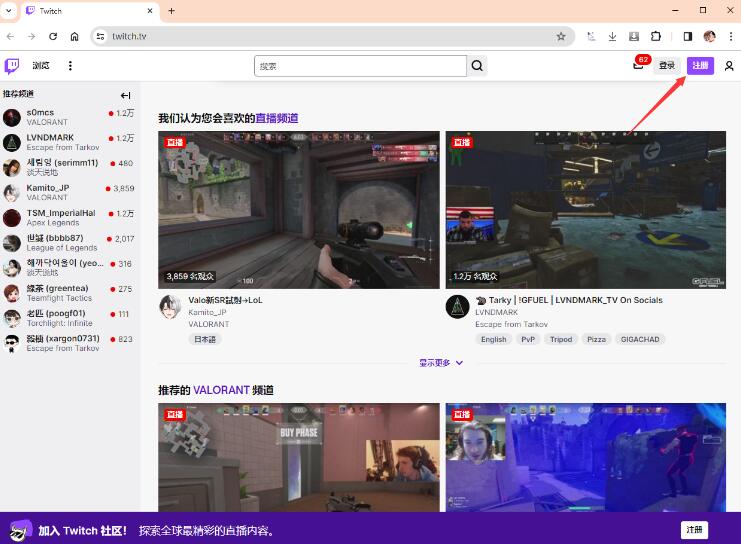Open the three-dot more menu beside 浏览

(x=70, y=66)
